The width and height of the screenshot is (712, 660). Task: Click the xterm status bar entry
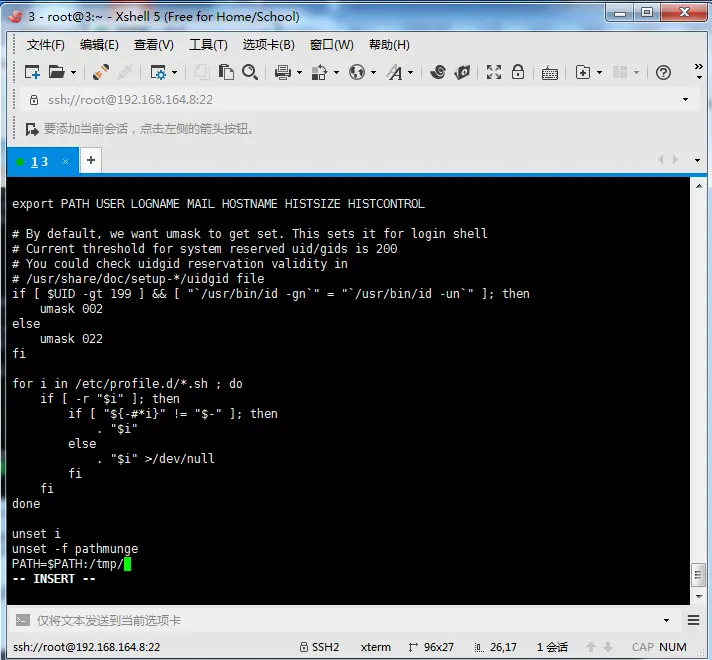[376, 647]
